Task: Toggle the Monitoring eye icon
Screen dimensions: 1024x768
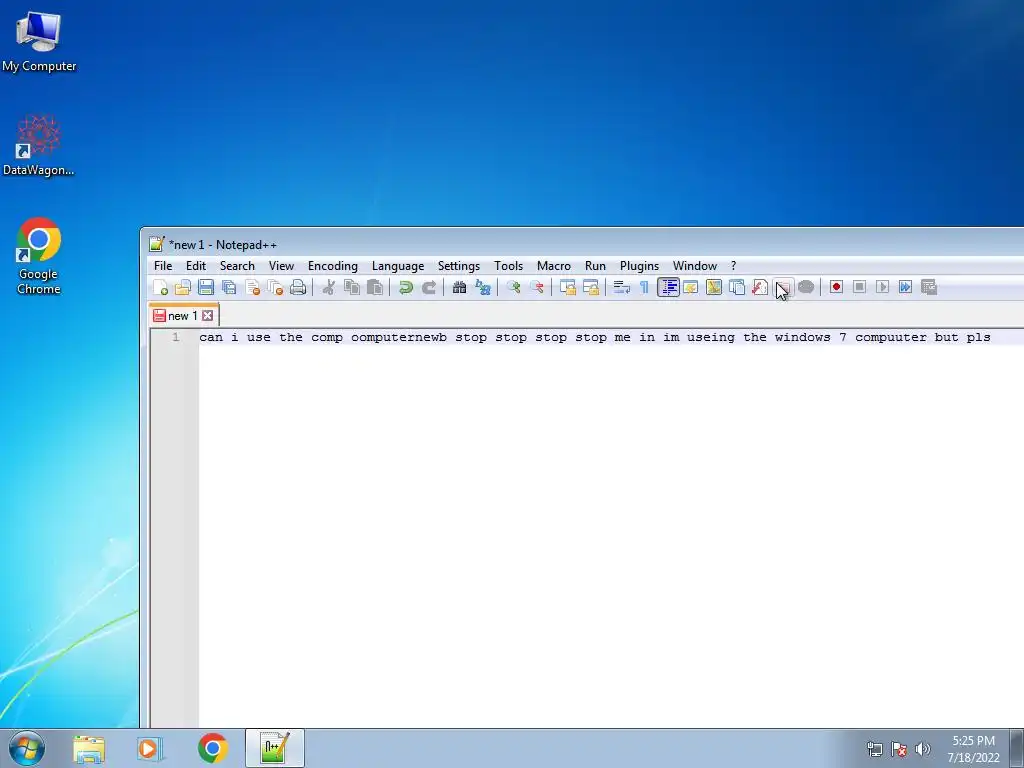Action: pyautogui.click(x=806, y=287)
